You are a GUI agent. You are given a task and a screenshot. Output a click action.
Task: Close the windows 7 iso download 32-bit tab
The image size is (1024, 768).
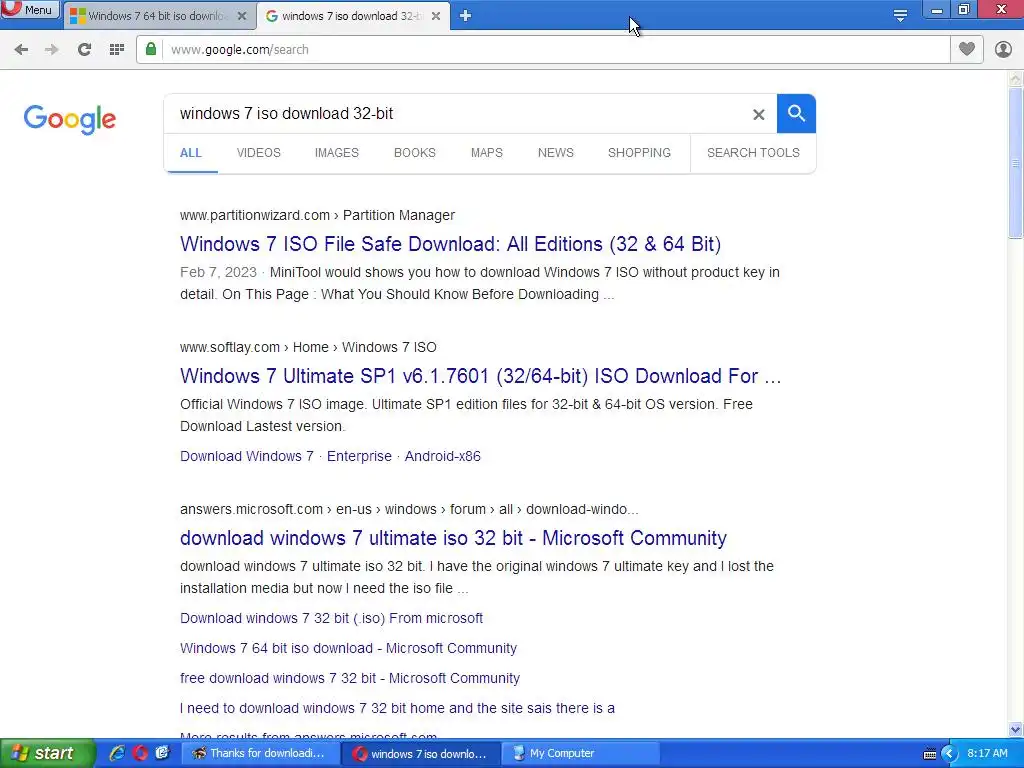coord(436,16)
